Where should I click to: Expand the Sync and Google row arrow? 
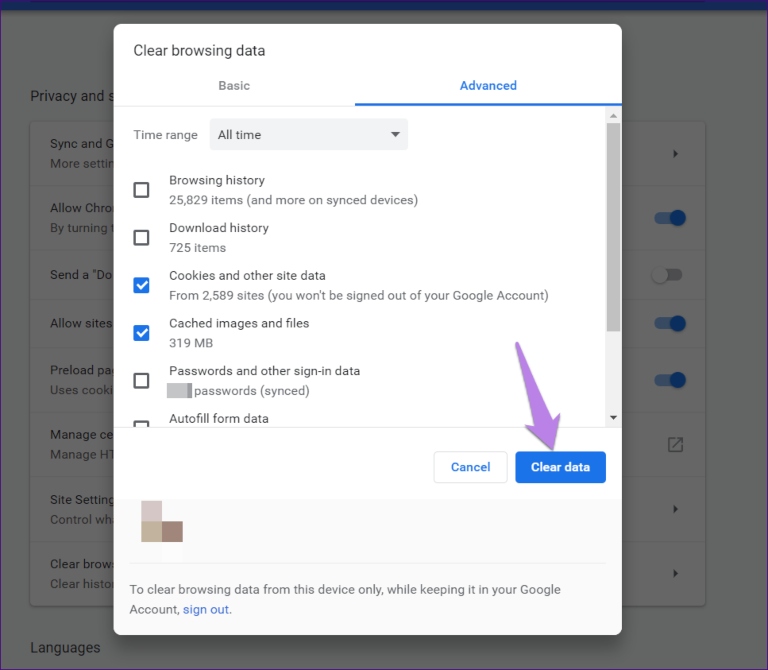click(675, 154)
